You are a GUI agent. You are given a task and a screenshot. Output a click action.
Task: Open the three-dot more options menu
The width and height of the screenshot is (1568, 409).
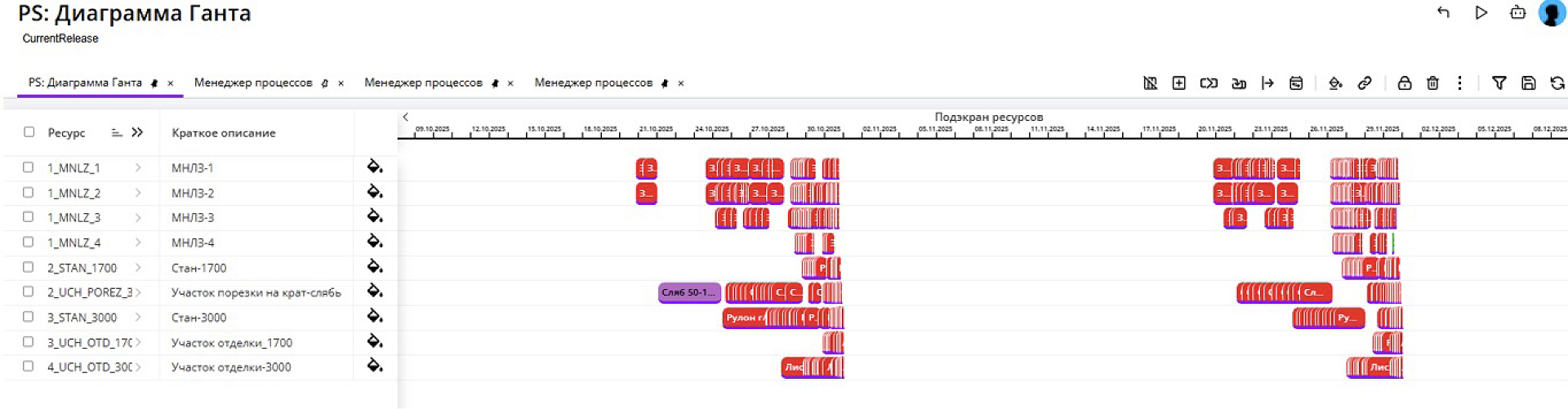tap(1459, 83)
